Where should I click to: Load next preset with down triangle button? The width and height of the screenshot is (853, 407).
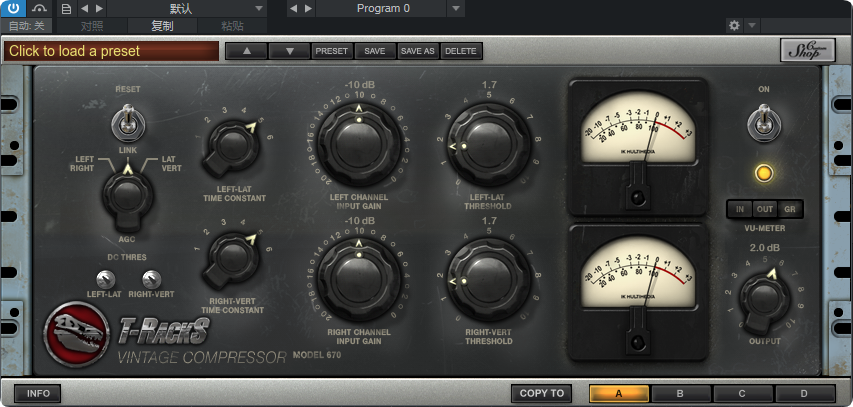(289, 51)
